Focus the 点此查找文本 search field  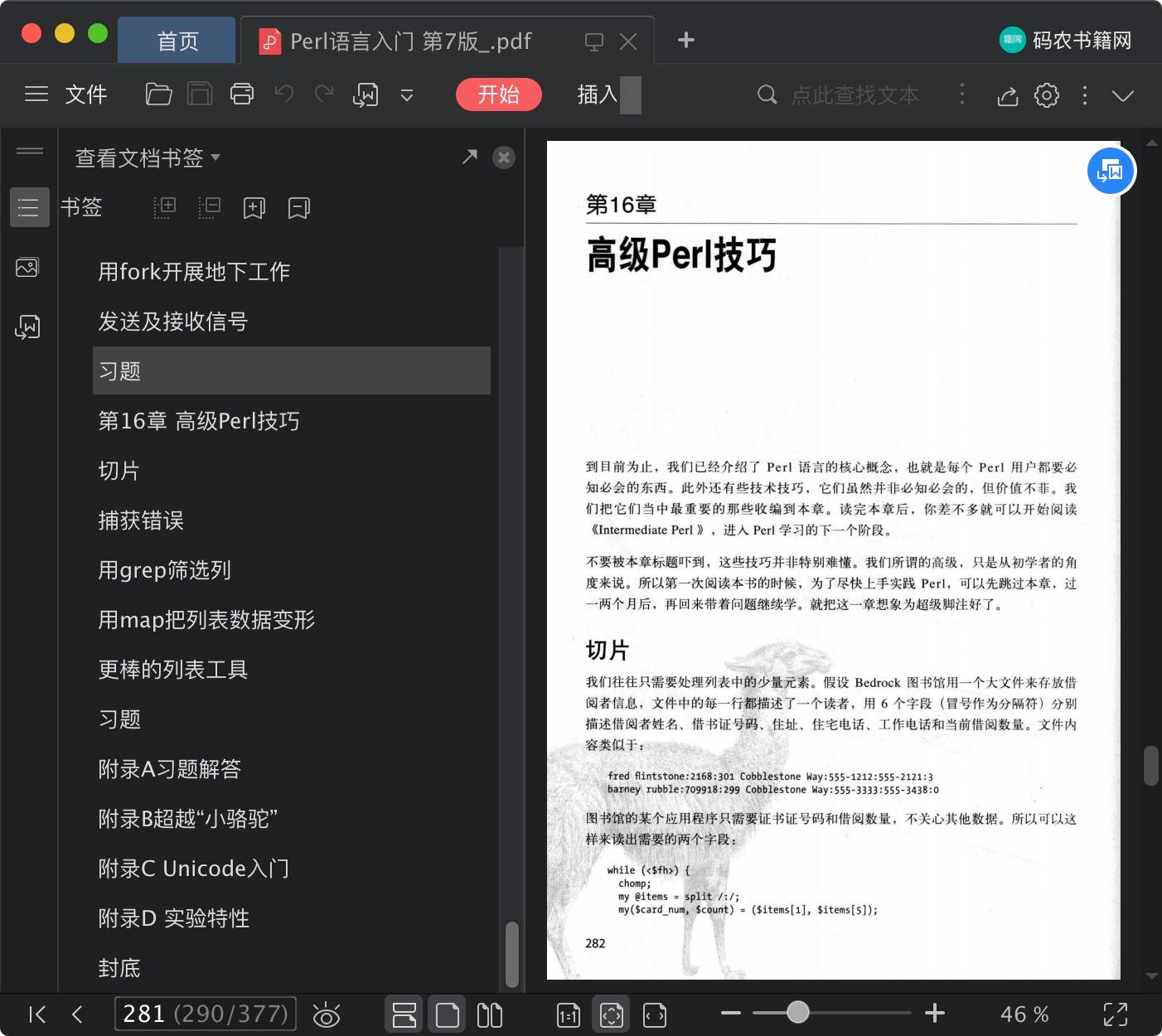tap(855, 95)
